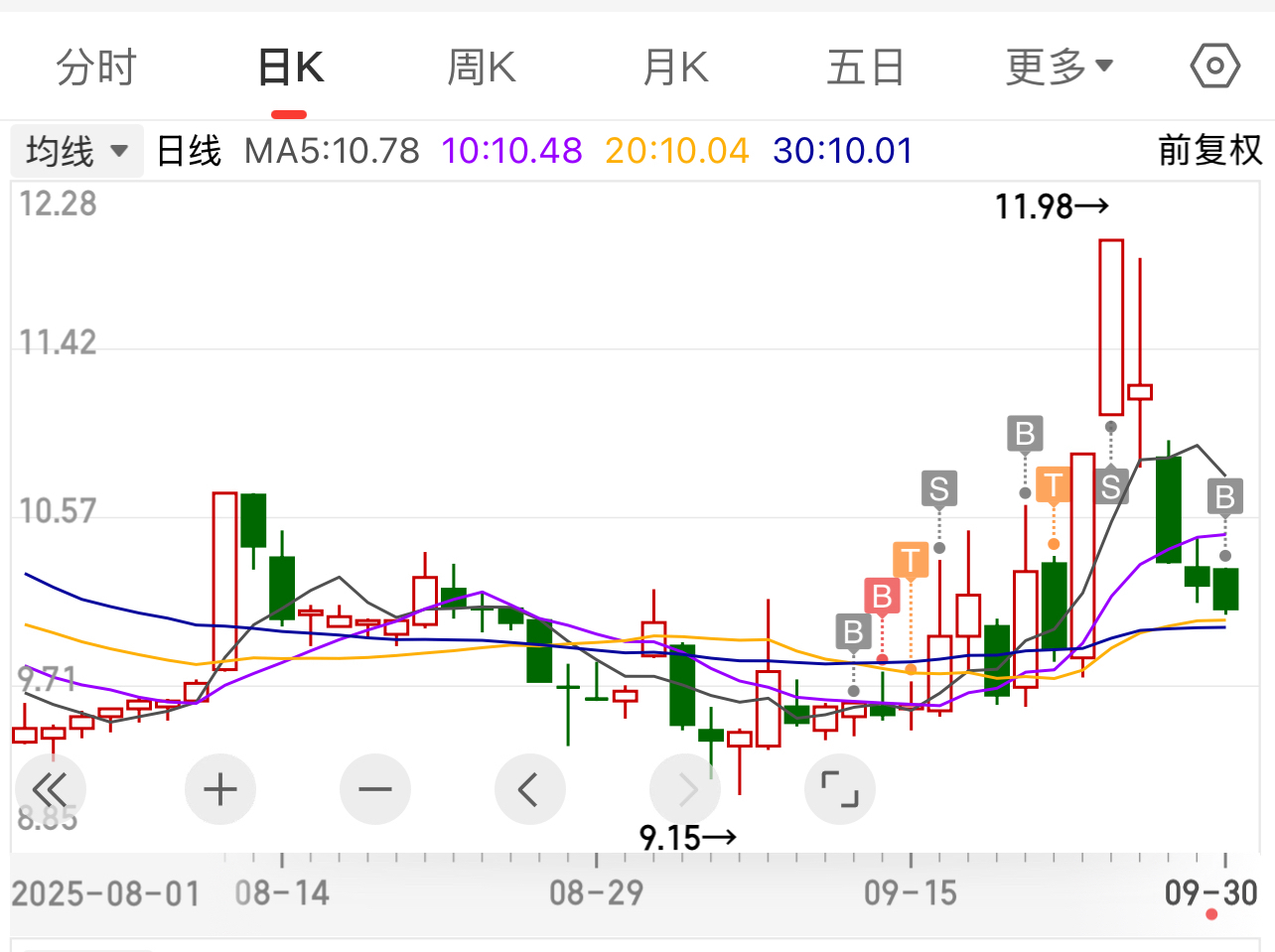Tap the 08-14 date axis label
Screen dimensions: 1275x952
coord(282,892)
